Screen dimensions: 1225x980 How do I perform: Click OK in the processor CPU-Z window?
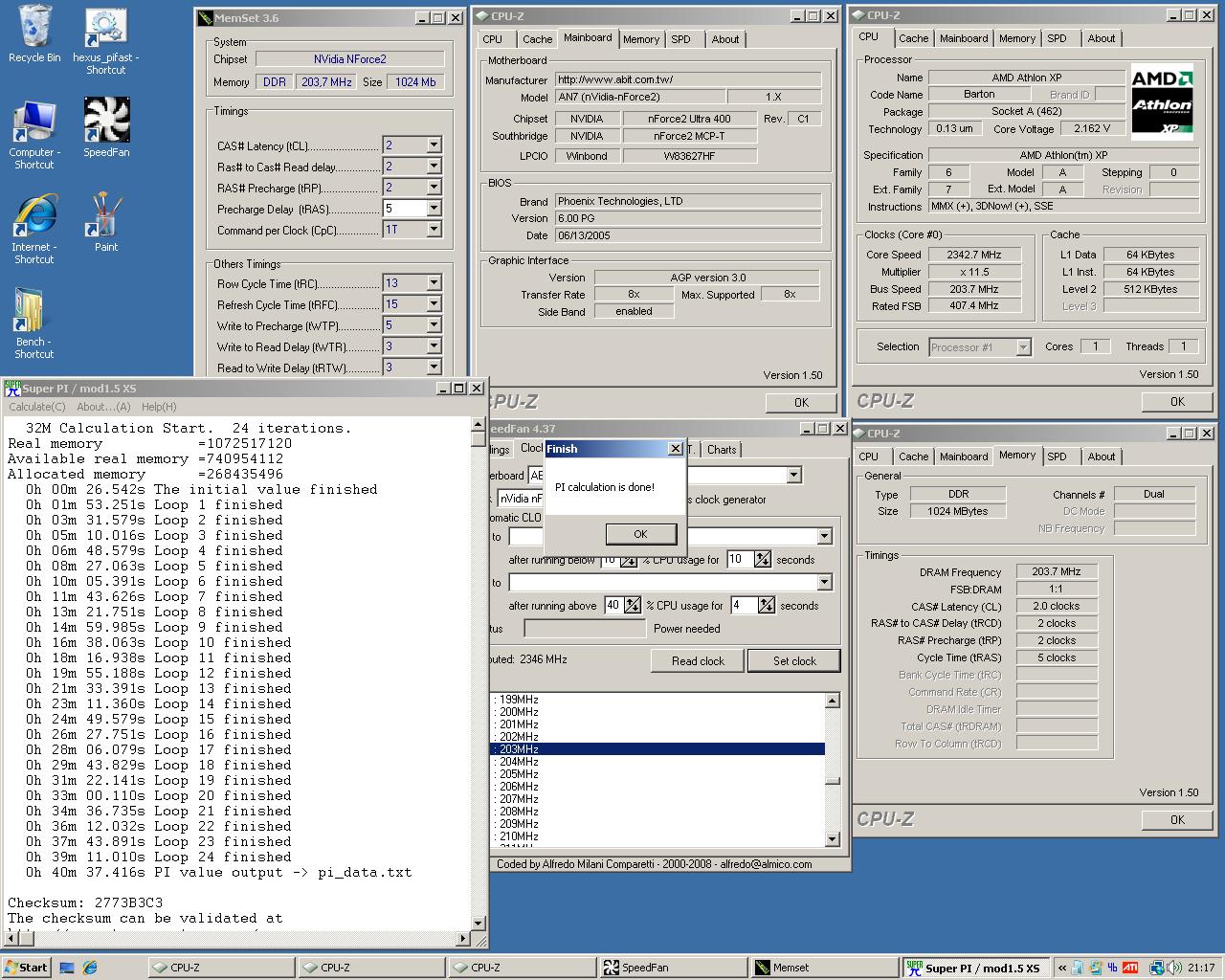tap(1177, 402)
